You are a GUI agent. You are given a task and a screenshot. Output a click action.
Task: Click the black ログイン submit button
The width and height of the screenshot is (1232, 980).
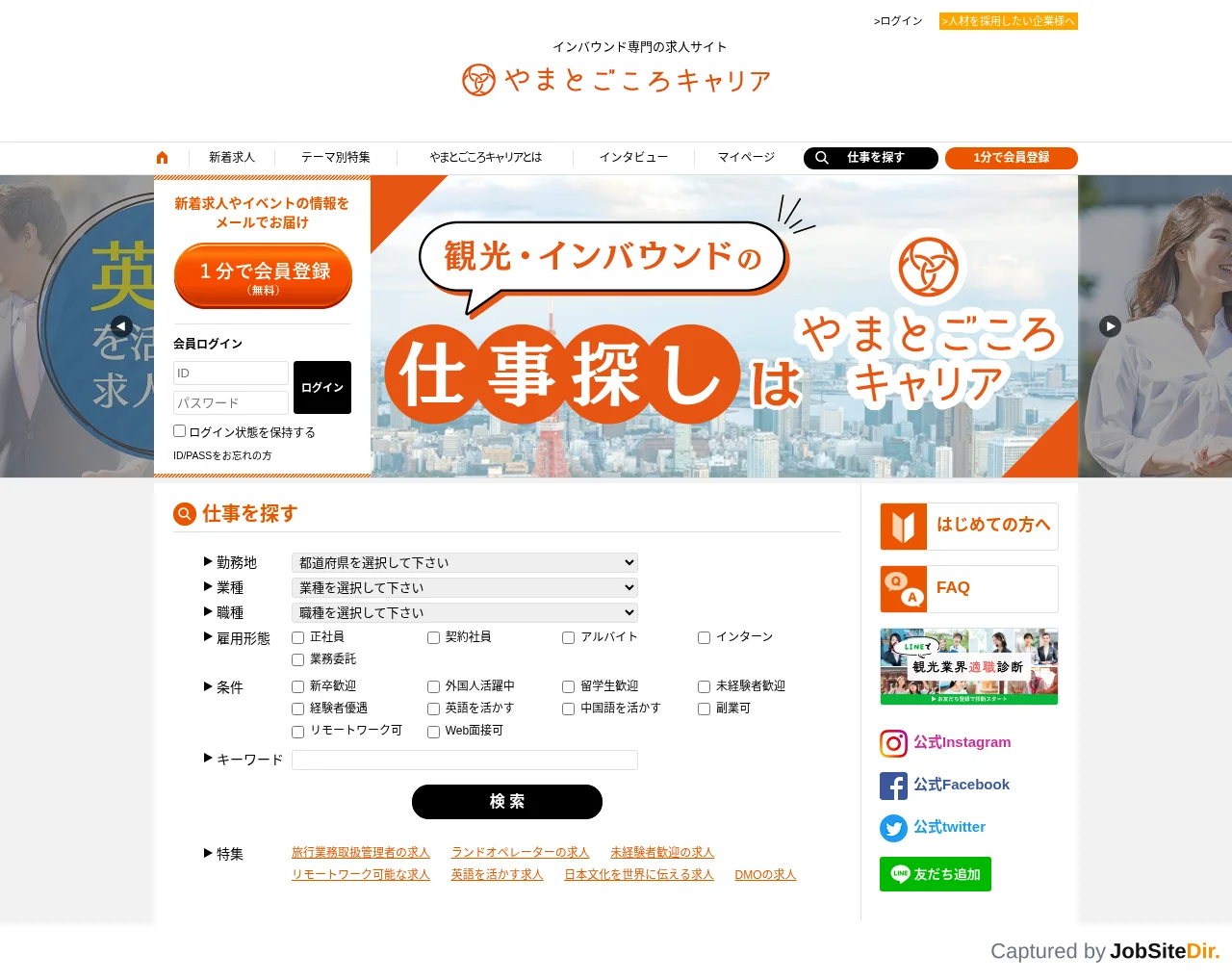(322, 388)
